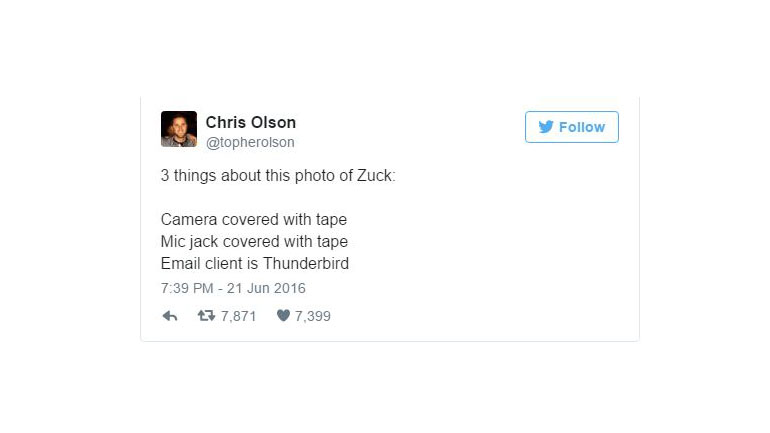Screen dimensions: 770x433
Task: View the 7,399 likes count
Action: (x=312, y=316)
